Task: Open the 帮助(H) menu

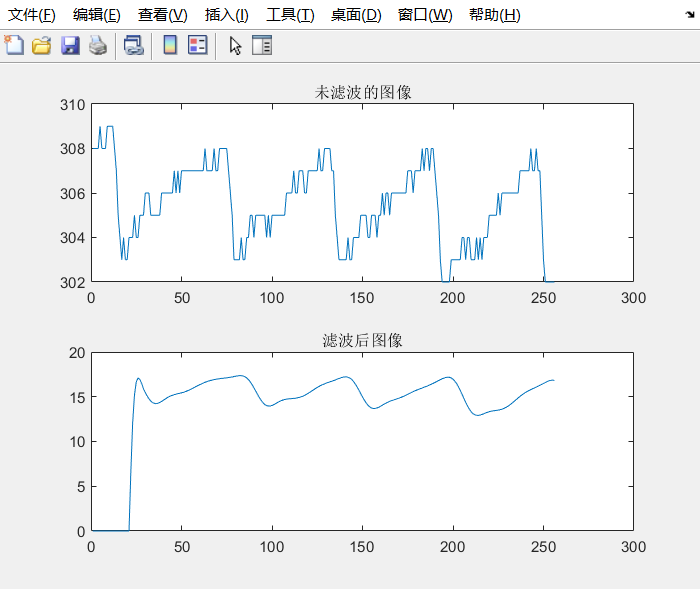Action: point(495,15)
